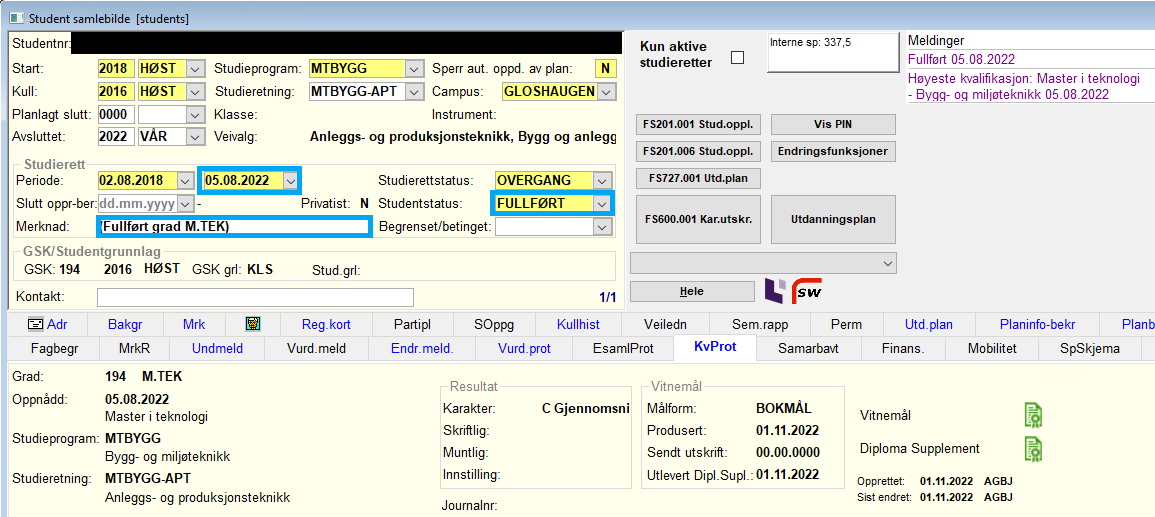The height and width of the screenshot is (517, 1155).
Task: Expand the empty dropdown above Hele button
Action: [763, 263]
